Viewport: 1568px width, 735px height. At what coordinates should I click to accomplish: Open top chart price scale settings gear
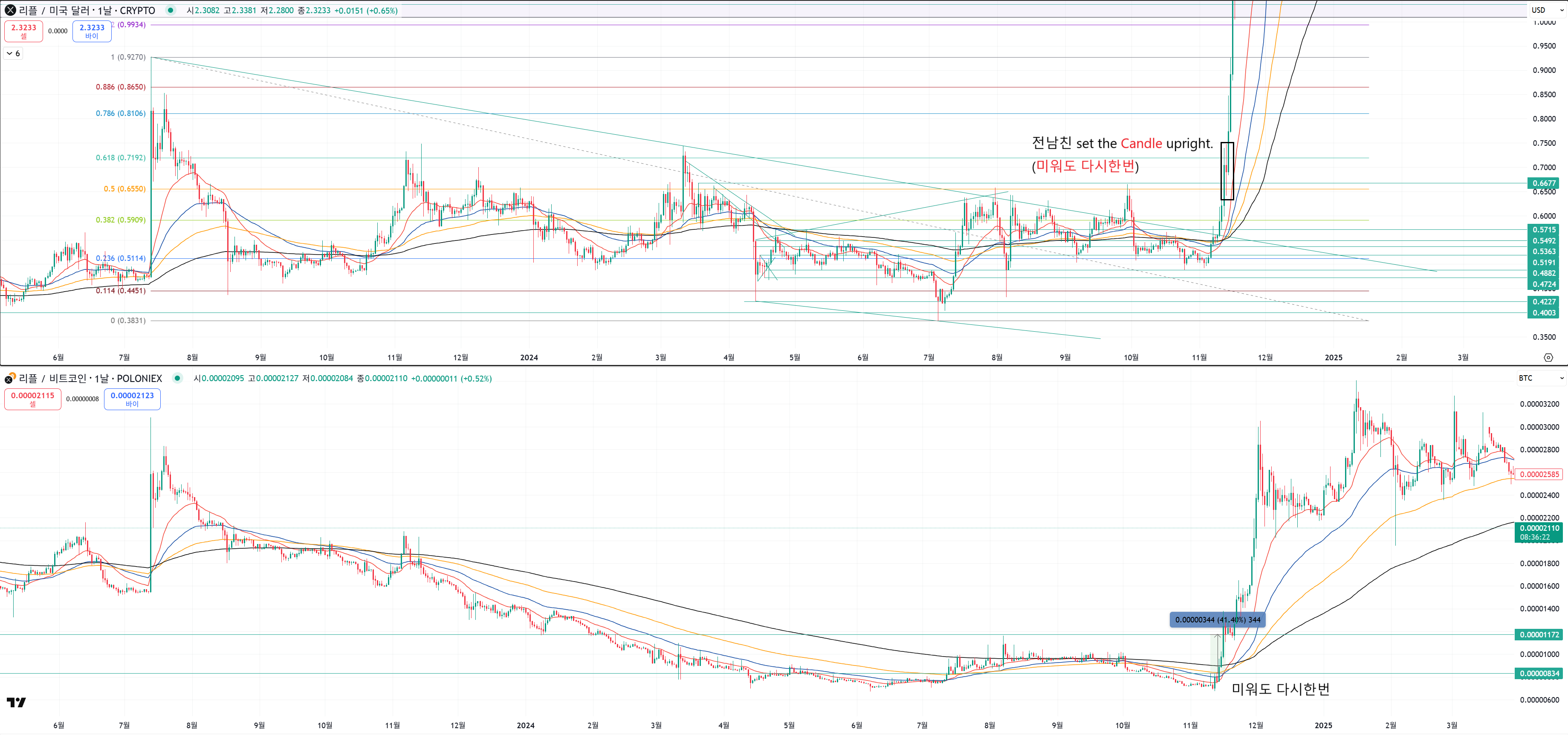pos(1548,357)
